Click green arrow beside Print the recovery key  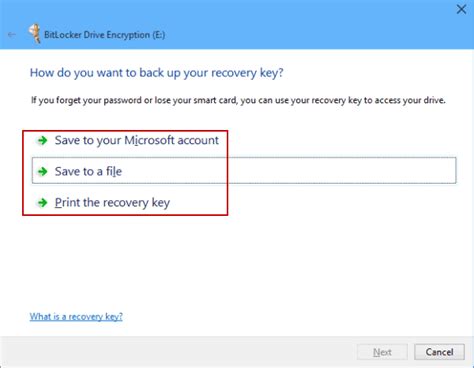[x=42, y=203]
